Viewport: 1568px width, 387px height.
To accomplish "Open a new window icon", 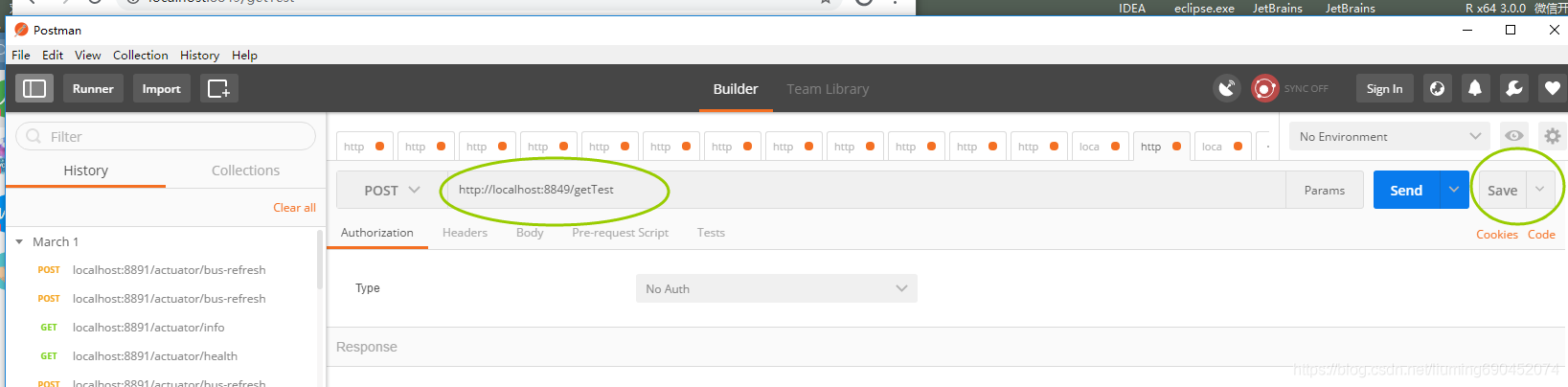I will click(218, 88).
